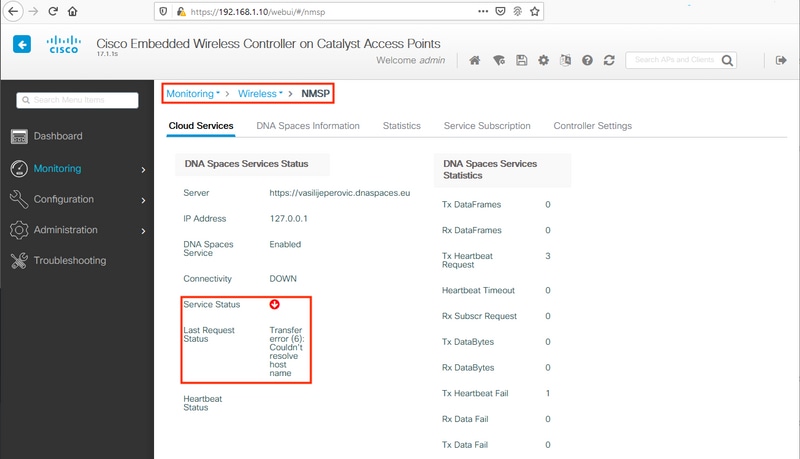The width and height of the screenshot is (800, 459).
Task: Click the browser forward arrow
Action: (x=33, y=11)
